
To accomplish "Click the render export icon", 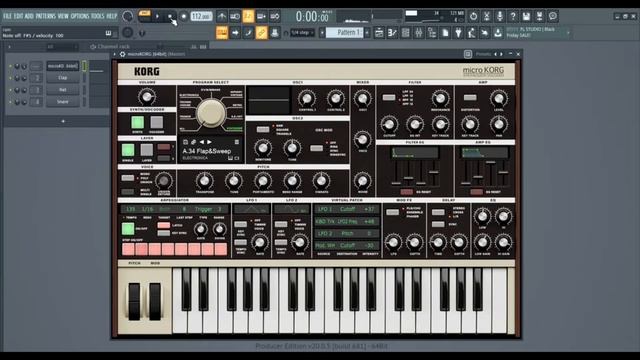I will click(x=539, y=16).
